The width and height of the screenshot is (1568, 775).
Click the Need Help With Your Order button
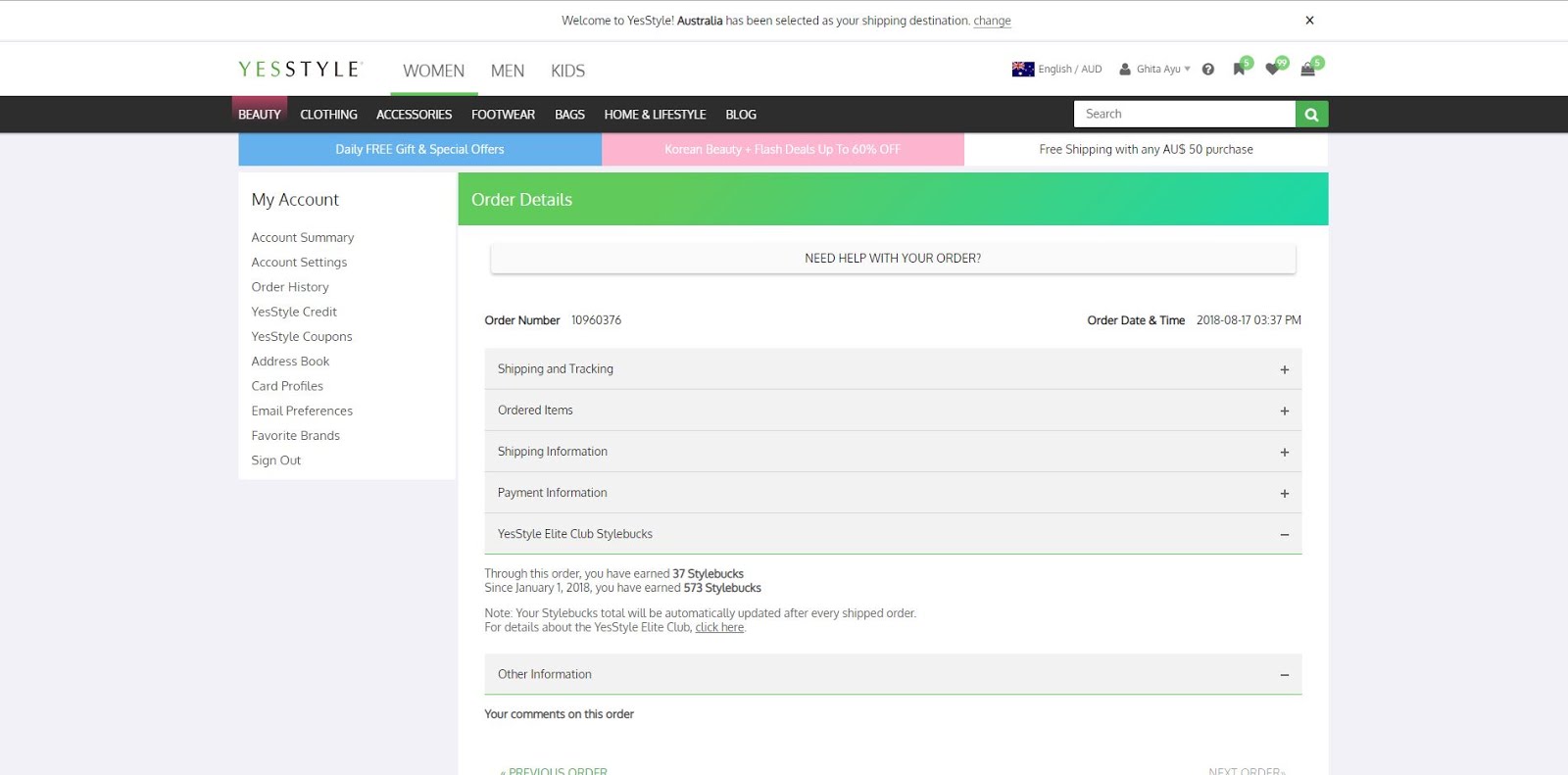click(x=893, y=259)
